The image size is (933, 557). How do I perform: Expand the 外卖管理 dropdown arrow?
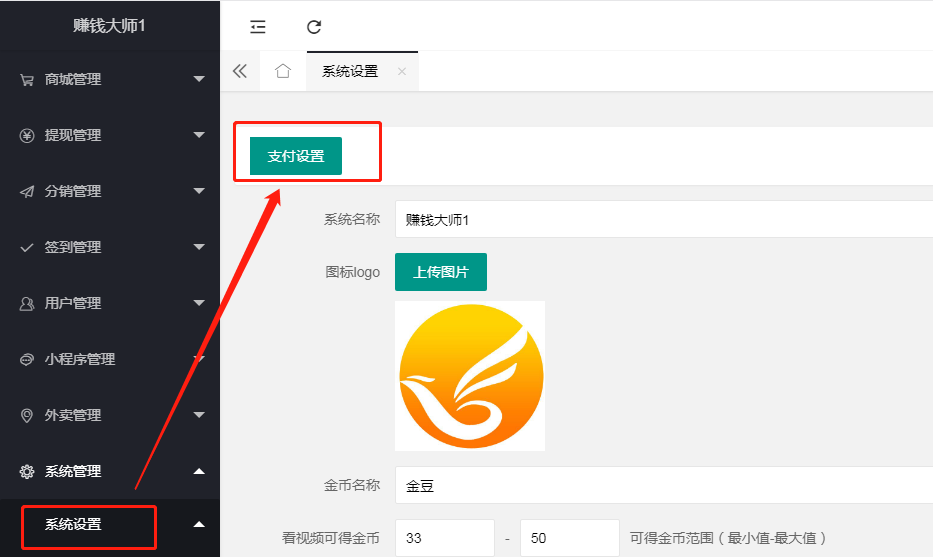click(x=199, y=414)
